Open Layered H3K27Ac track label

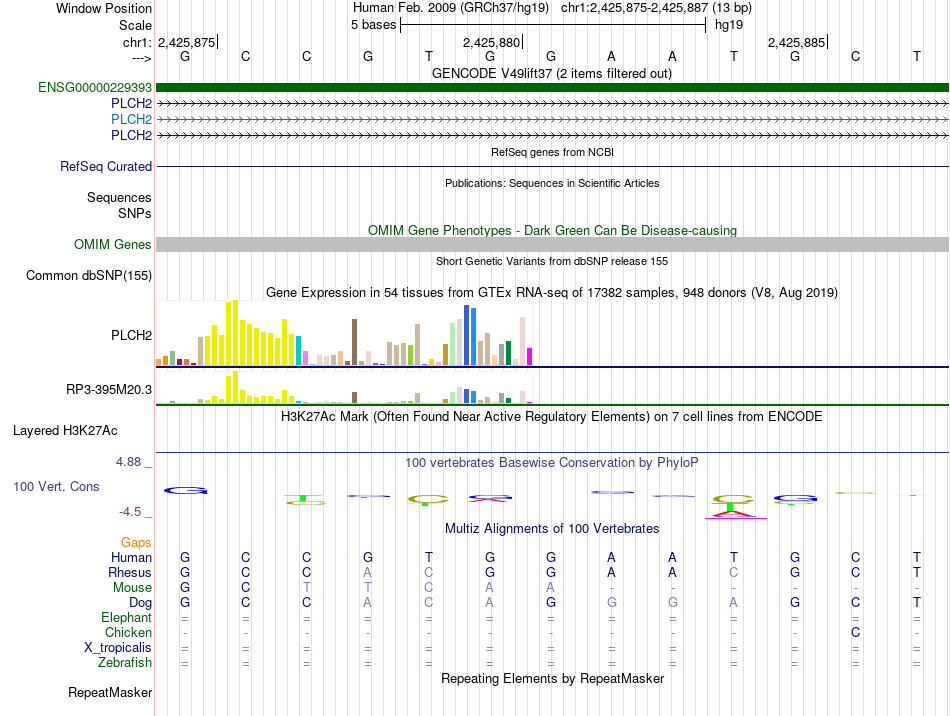tap(65, 431)
